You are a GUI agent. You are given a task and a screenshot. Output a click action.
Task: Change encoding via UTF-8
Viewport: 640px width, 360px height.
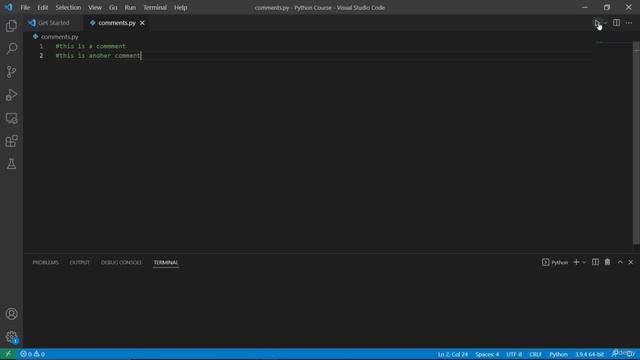[514, 354]
